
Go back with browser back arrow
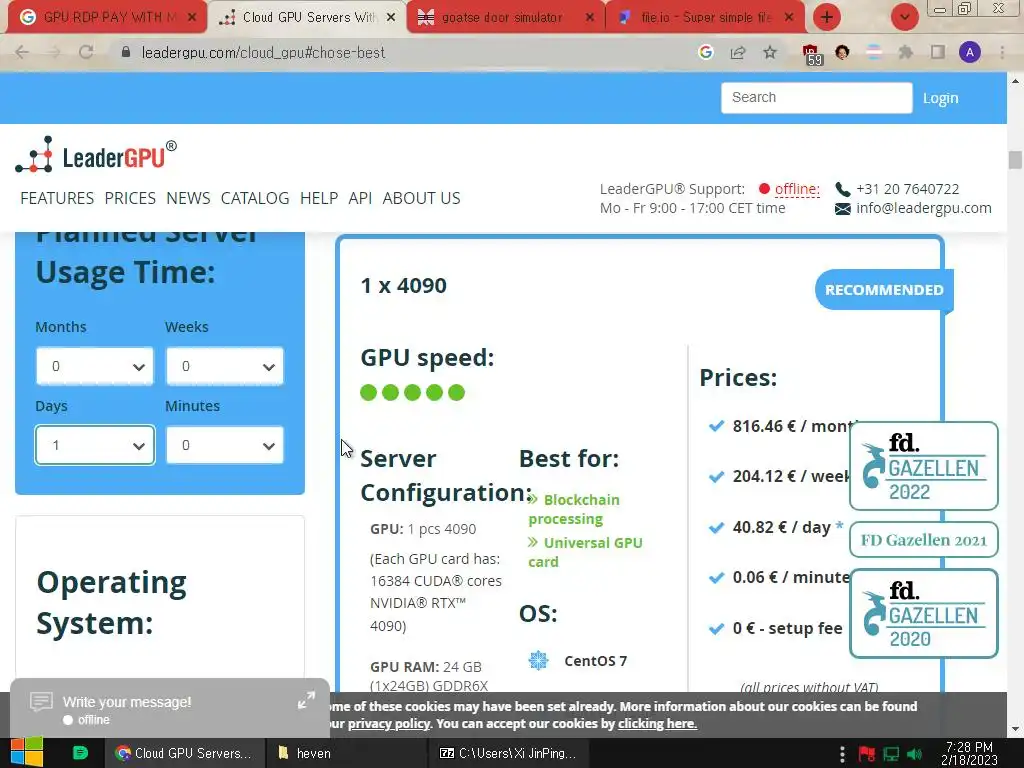pyautogui.click(x=22, y=52)
